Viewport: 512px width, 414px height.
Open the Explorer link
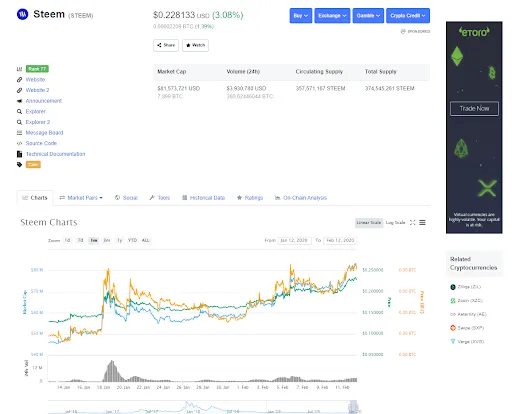click(36, 111)
